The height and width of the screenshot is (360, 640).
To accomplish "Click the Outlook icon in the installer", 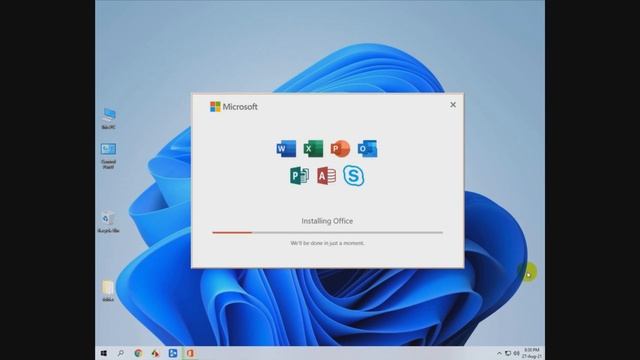I will coord(367,149).
